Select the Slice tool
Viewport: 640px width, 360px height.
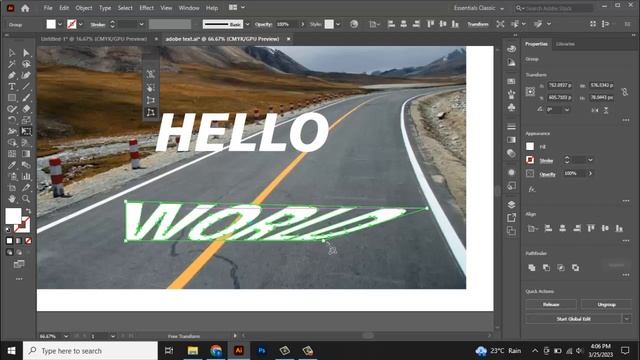(x=26, y=188)
